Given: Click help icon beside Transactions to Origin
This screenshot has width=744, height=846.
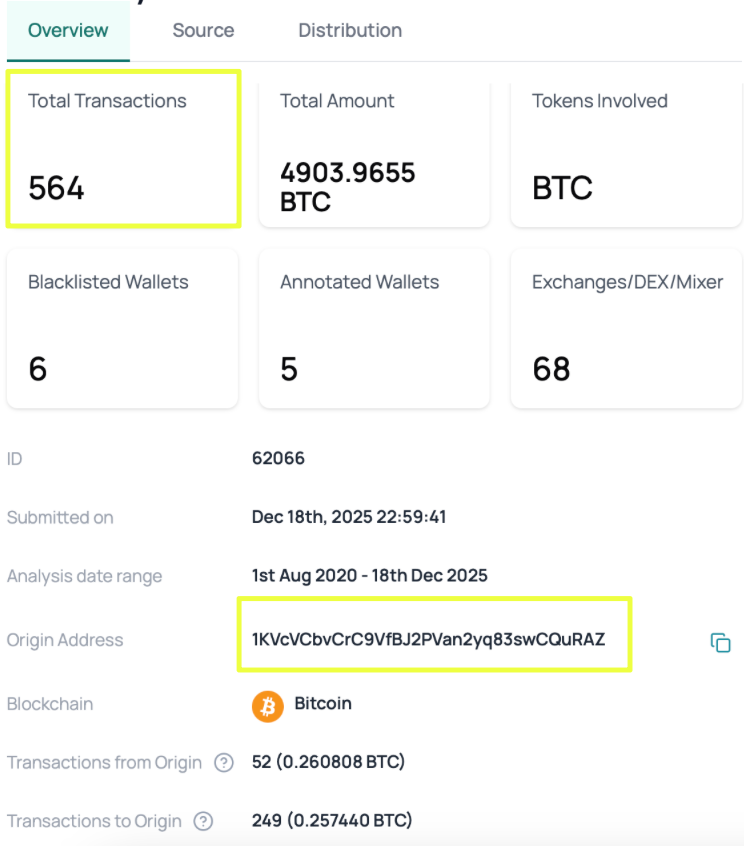Looking at the screenshot, I should (x=203, y=822).
